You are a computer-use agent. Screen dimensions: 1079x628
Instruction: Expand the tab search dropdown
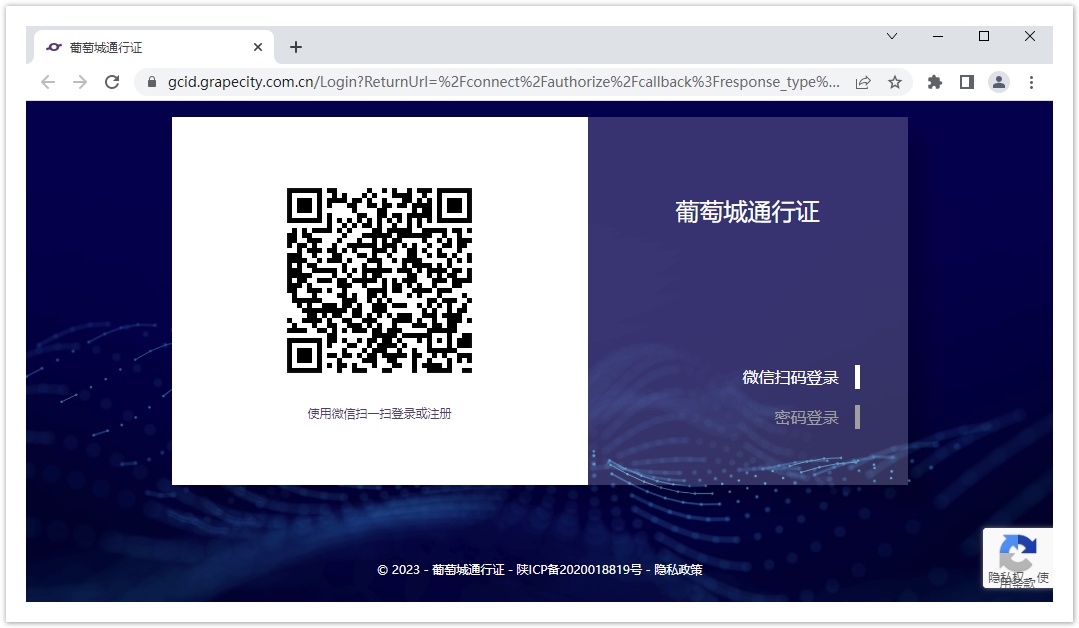point(892,36)
